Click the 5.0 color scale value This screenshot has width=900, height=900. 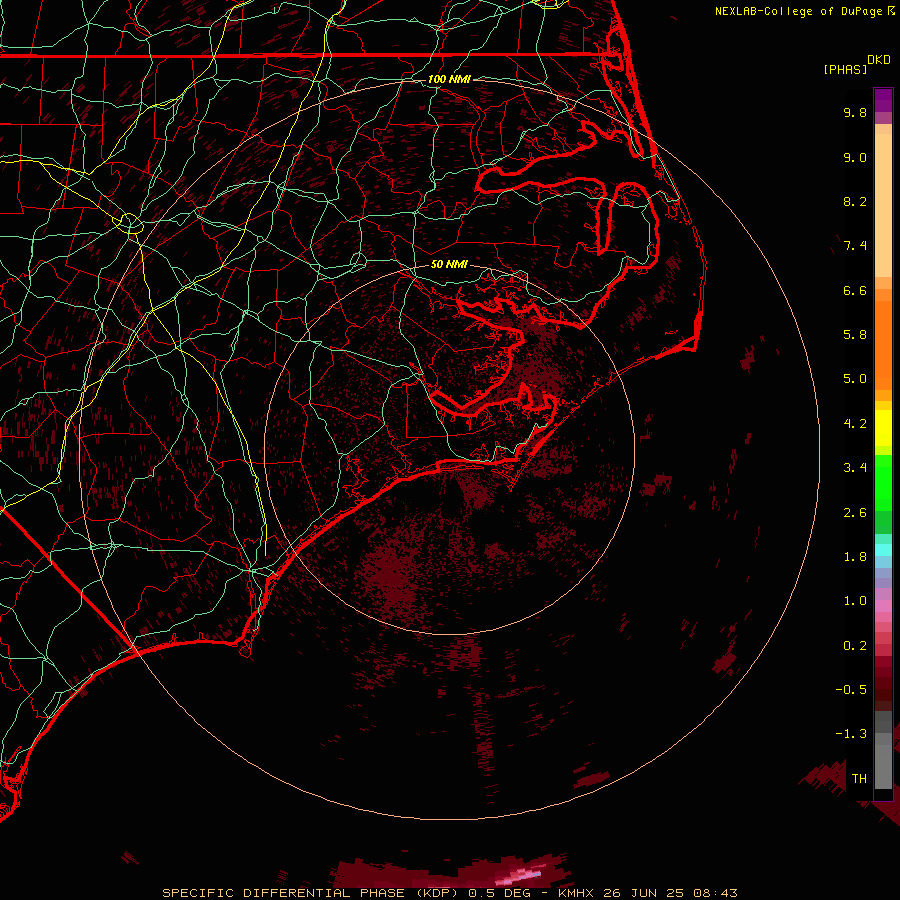coord(855,379)
